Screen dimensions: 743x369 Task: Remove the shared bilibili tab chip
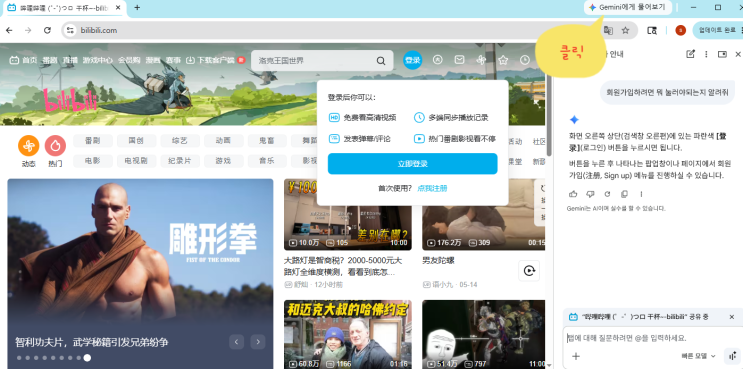[x=732, y=316]
